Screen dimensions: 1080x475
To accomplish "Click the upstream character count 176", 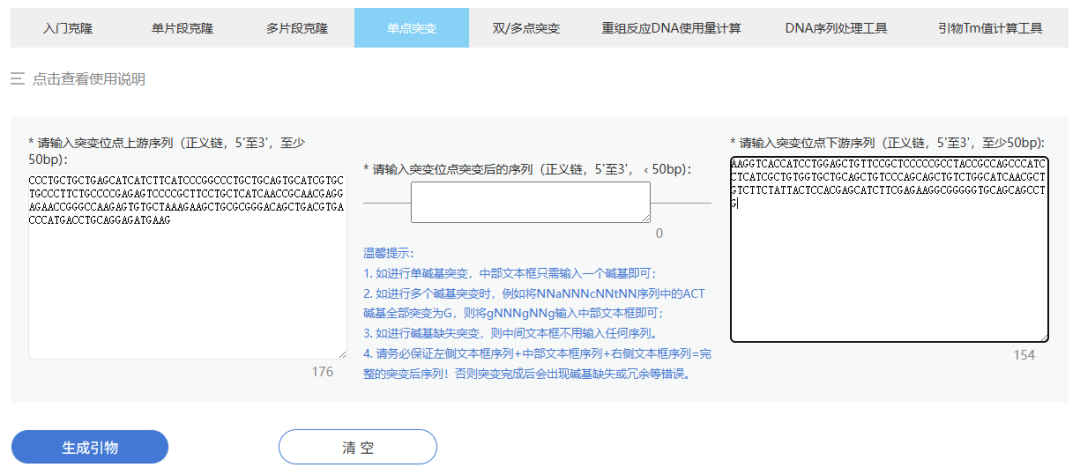I will tap(322, 372).
